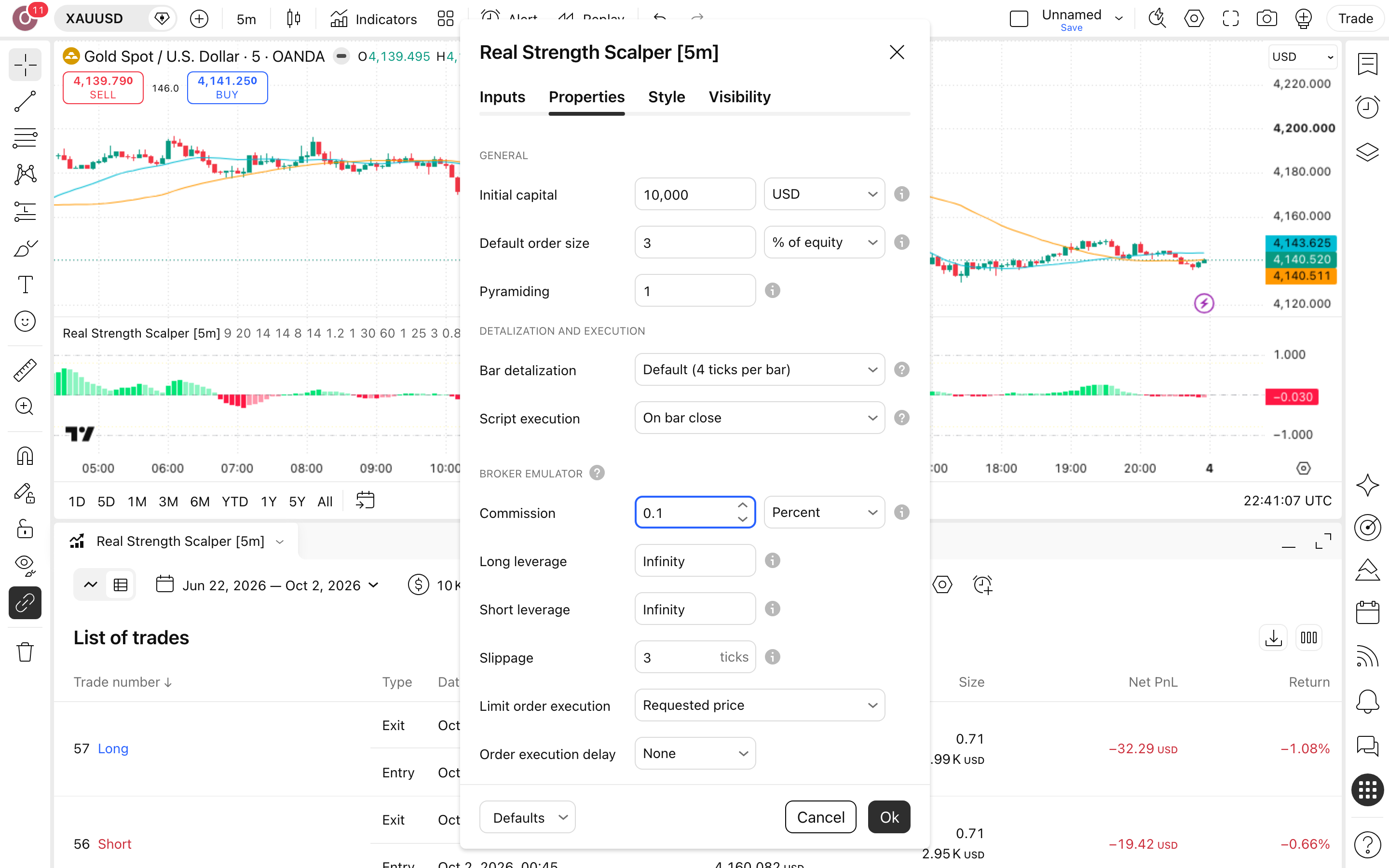Confirm settings with the Ok button

[889, 817]
